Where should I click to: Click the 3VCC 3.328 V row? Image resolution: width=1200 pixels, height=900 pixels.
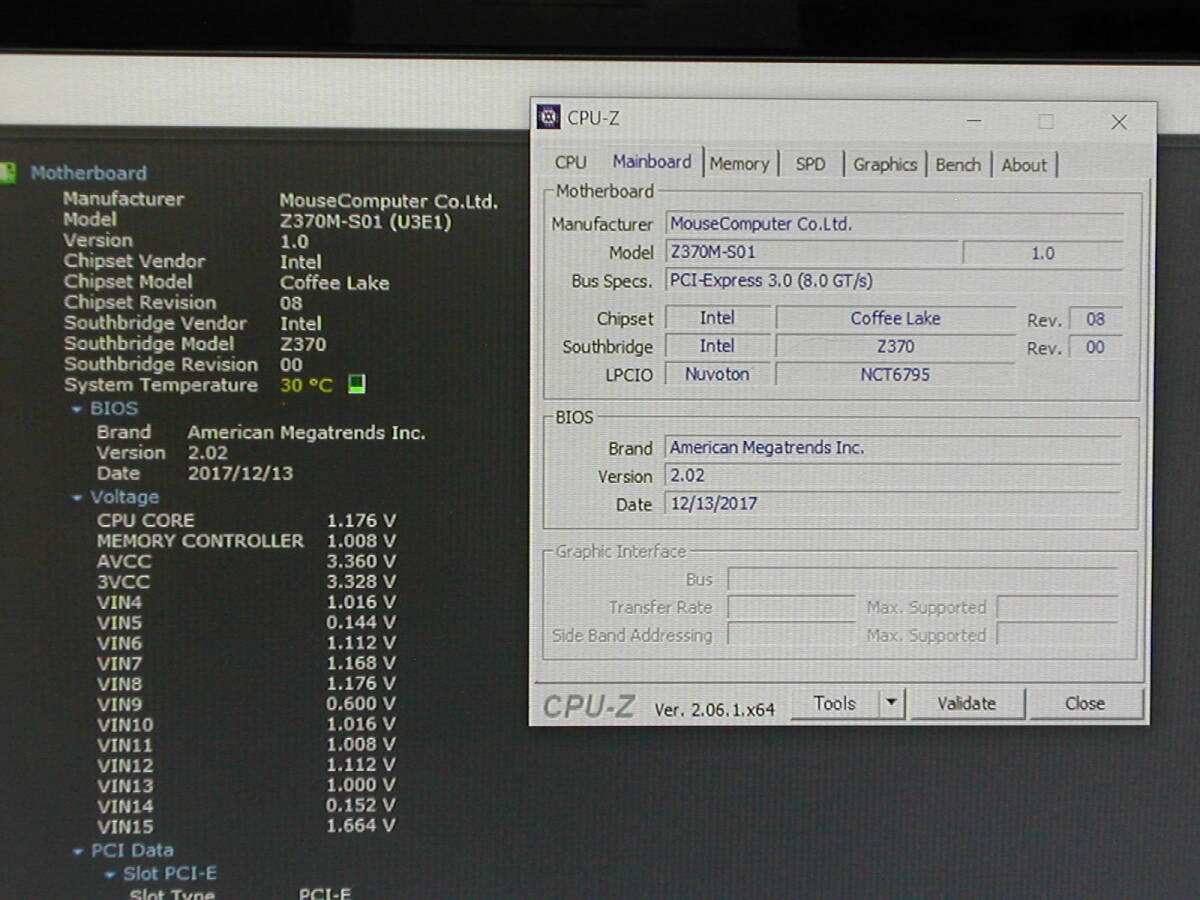coord(246,581)
